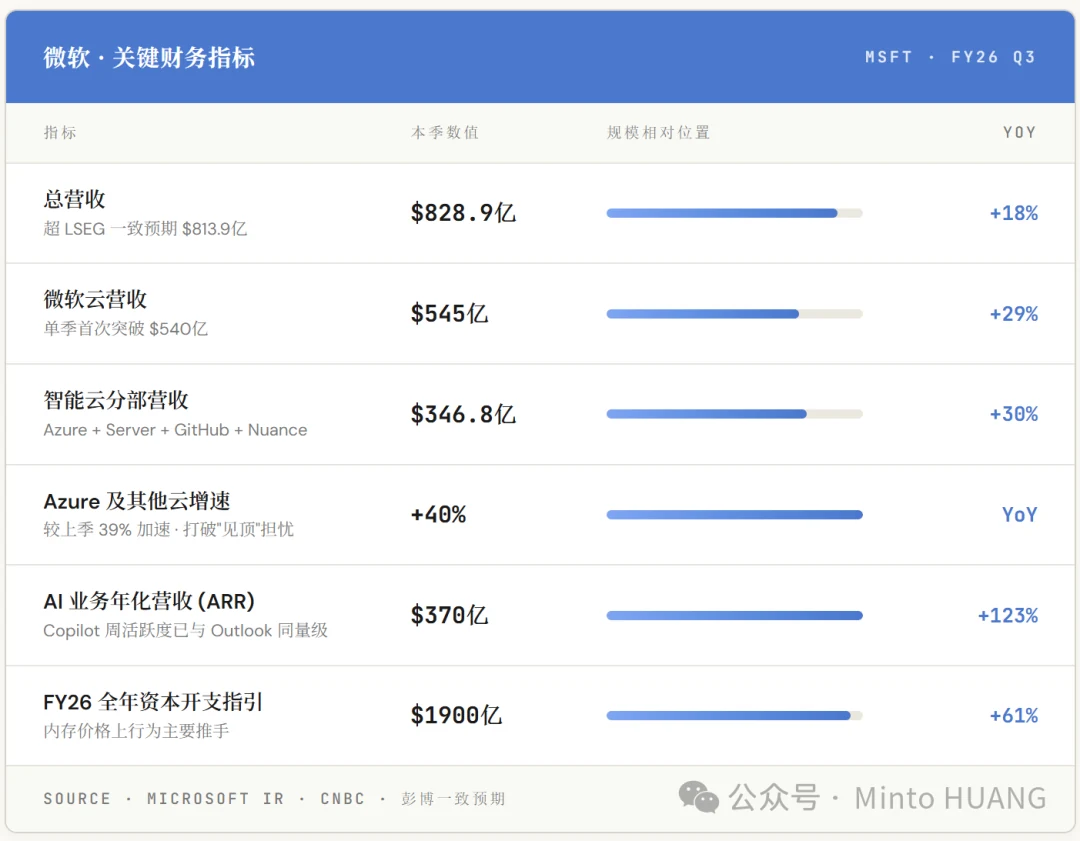Click the +29% growth figure
This screenshot has height=841, width=1080.
pyautogui.click(x=1014, y=314)
